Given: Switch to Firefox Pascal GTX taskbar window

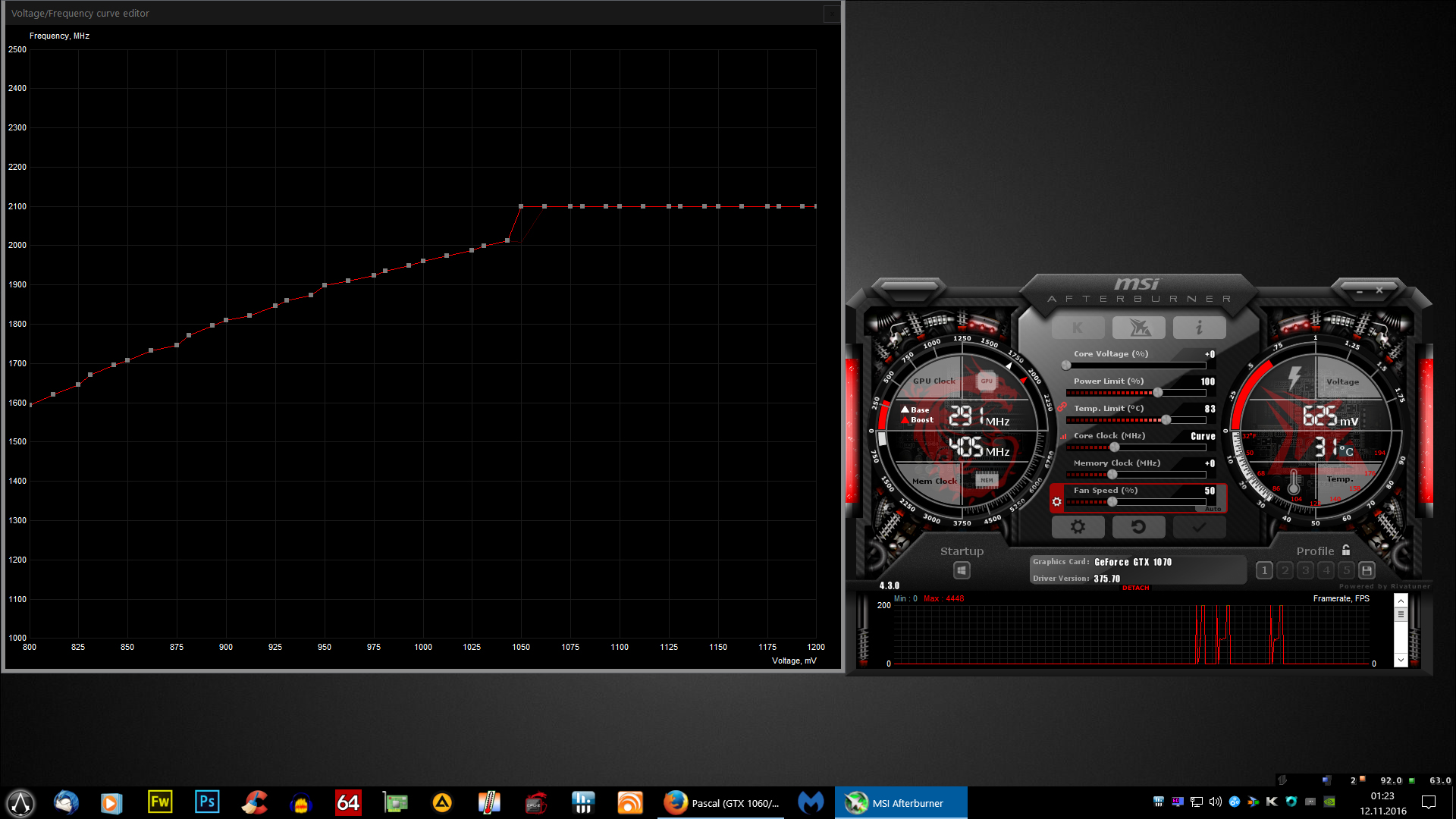Looking at the screenshot, I should pyautogui.click(x=722, y=803).
